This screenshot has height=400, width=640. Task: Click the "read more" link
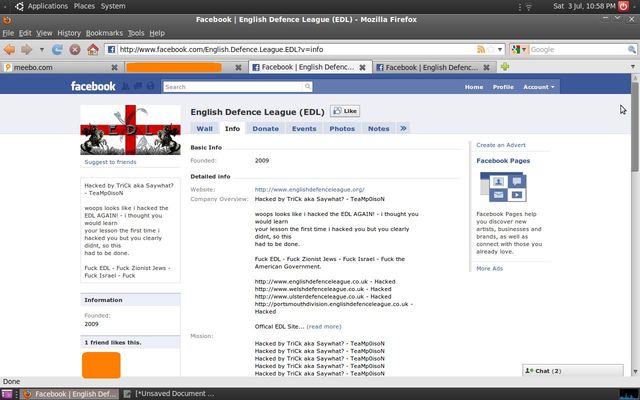click(x=323, y=326)
